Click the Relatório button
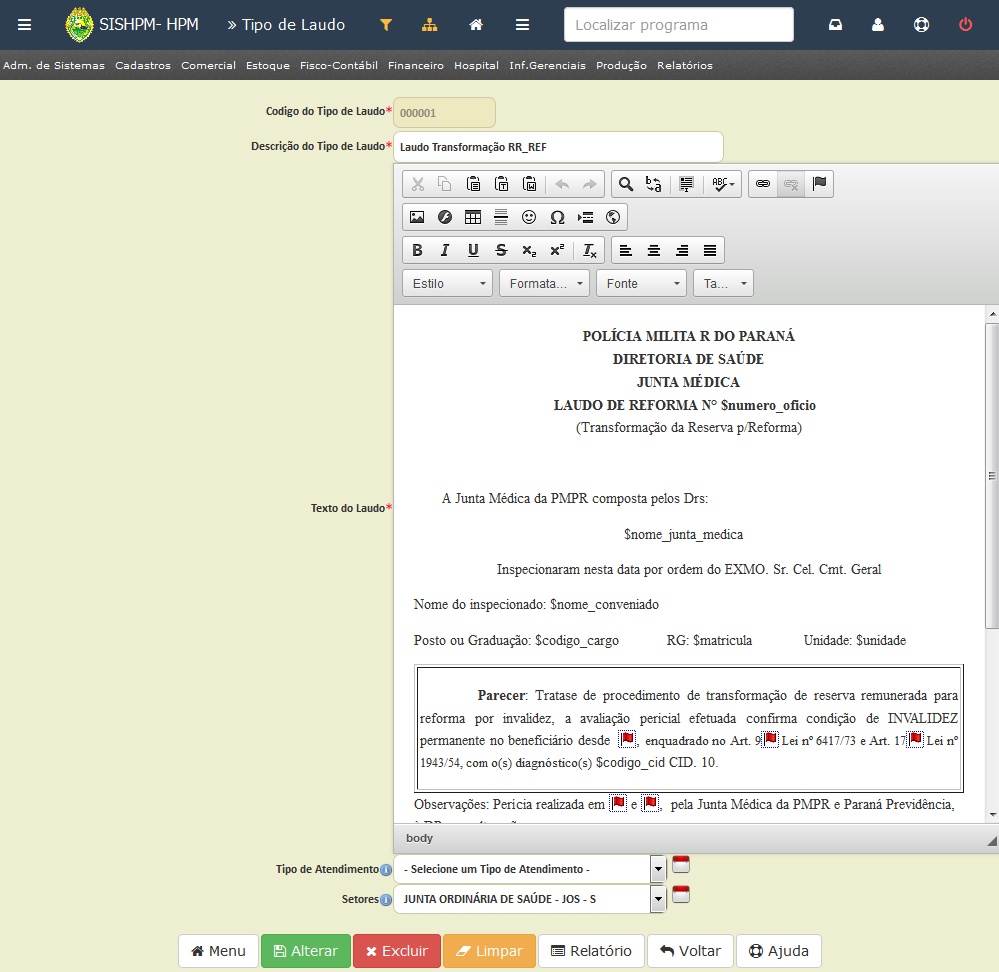 pos(591,950)
